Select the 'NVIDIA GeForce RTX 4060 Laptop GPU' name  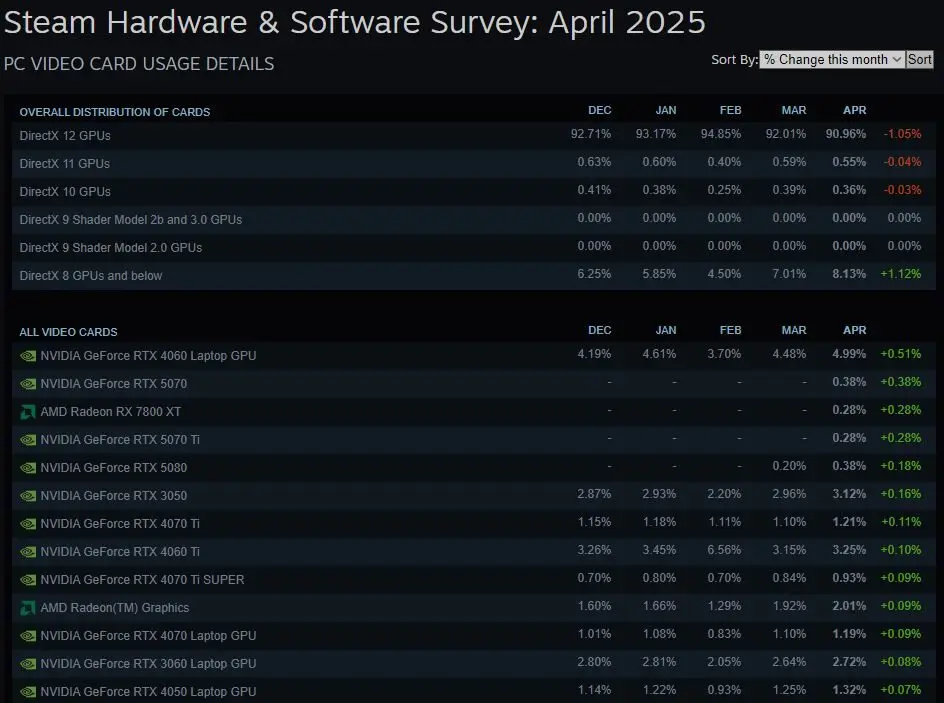(x=148, y=356)
